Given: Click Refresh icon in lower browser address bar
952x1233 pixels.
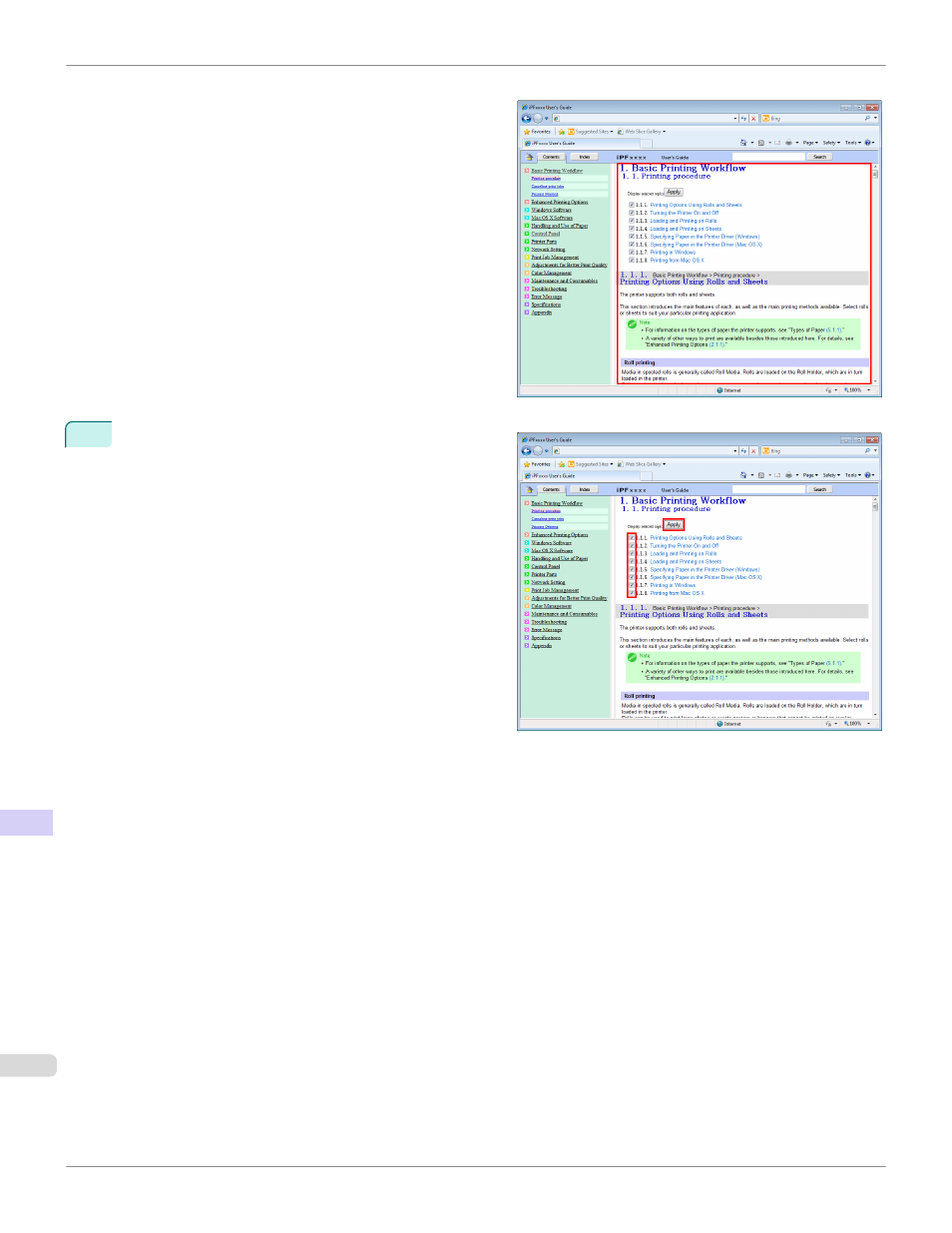Looking at the screenshot, I should (x=743, y=450).
